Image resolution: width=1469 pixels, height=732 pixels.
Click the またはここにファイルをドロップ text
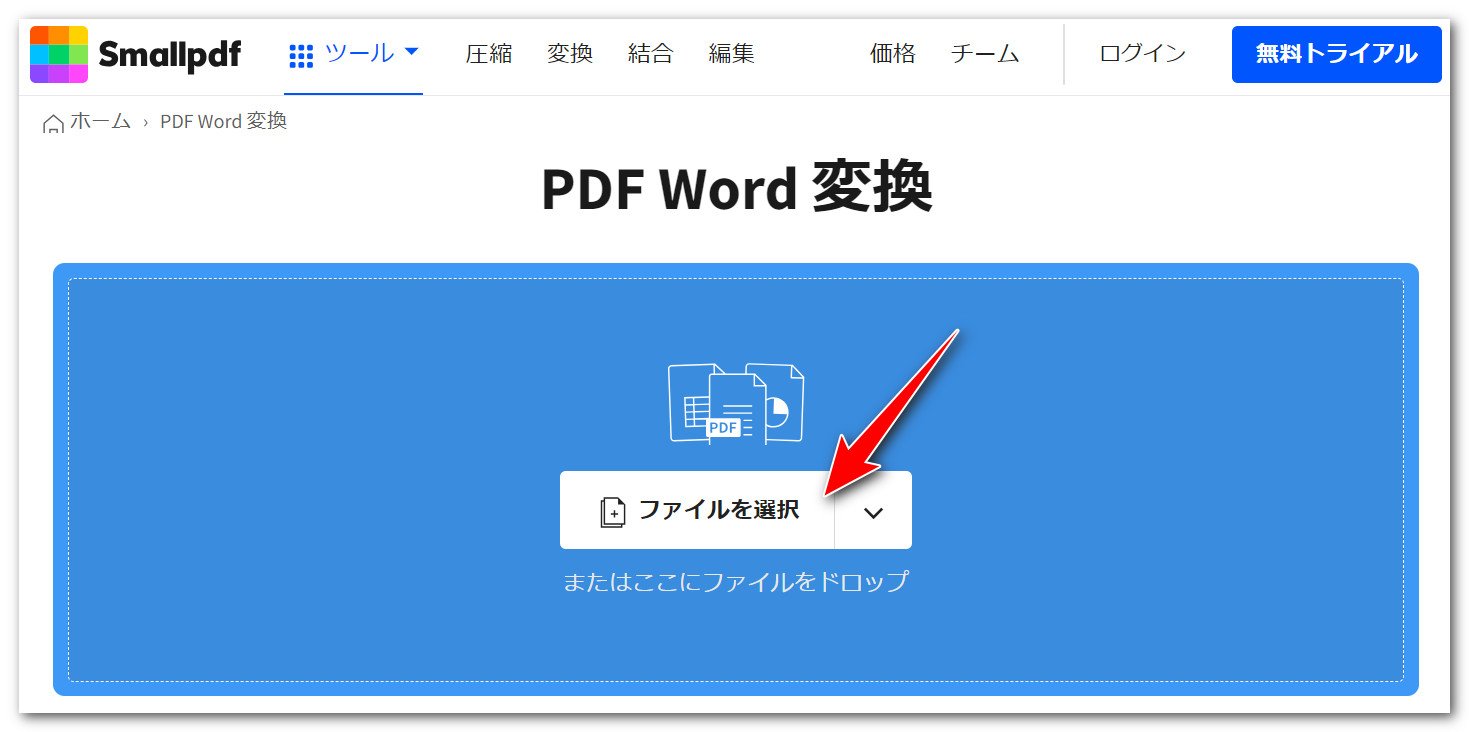[x=736, y=581]
